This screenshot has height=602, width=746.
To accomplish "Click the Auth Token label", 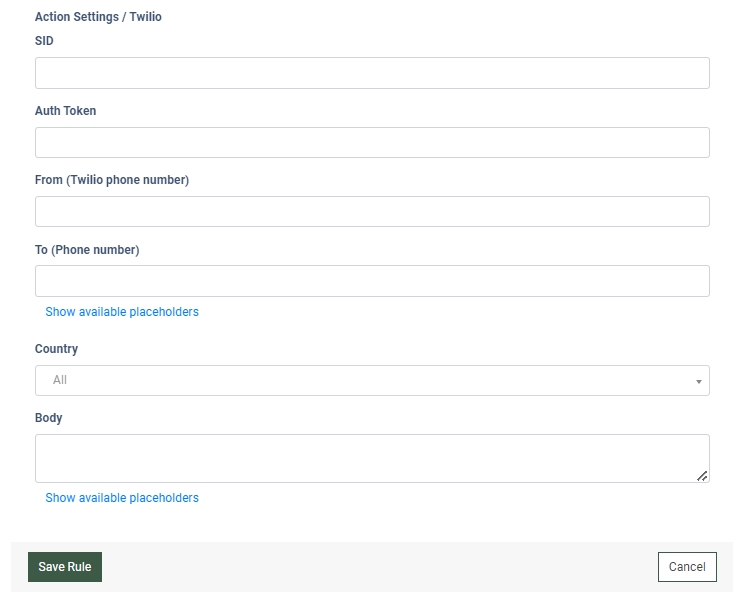I will [66, 111].
